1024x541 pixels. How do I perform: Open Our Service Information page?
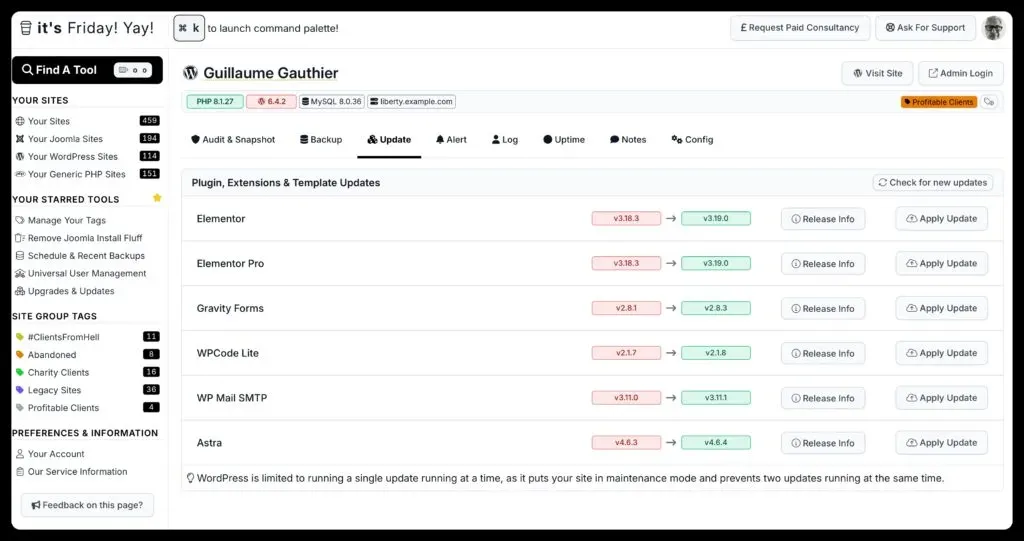[x=71, y=471]
